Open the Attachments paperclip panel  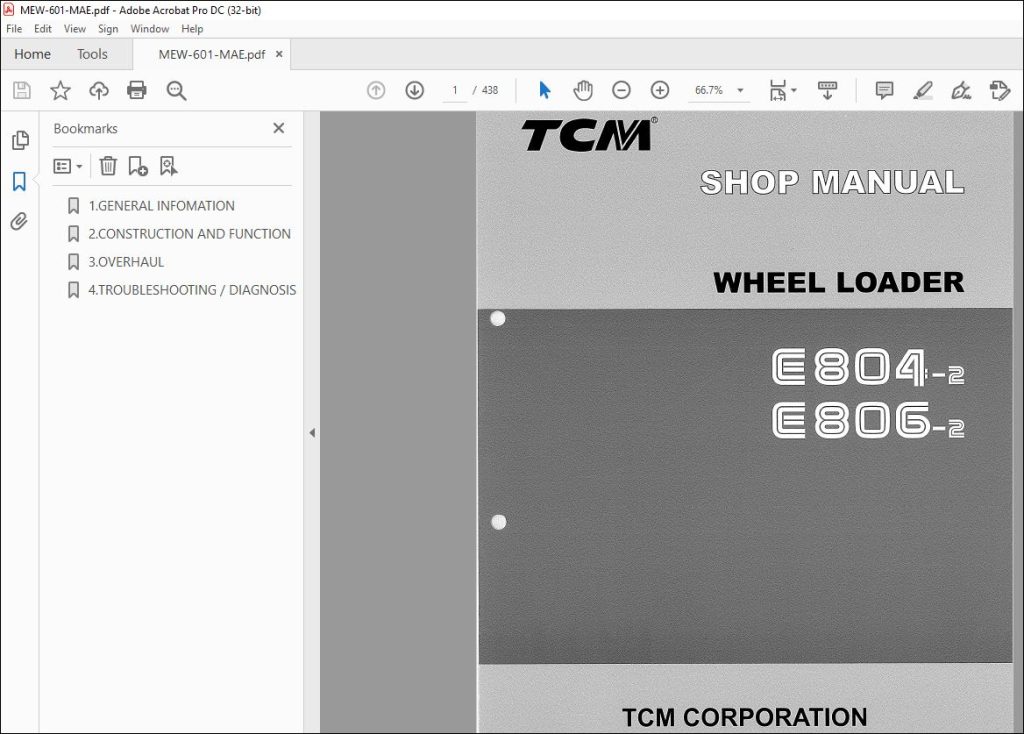[x=20, y=221]
